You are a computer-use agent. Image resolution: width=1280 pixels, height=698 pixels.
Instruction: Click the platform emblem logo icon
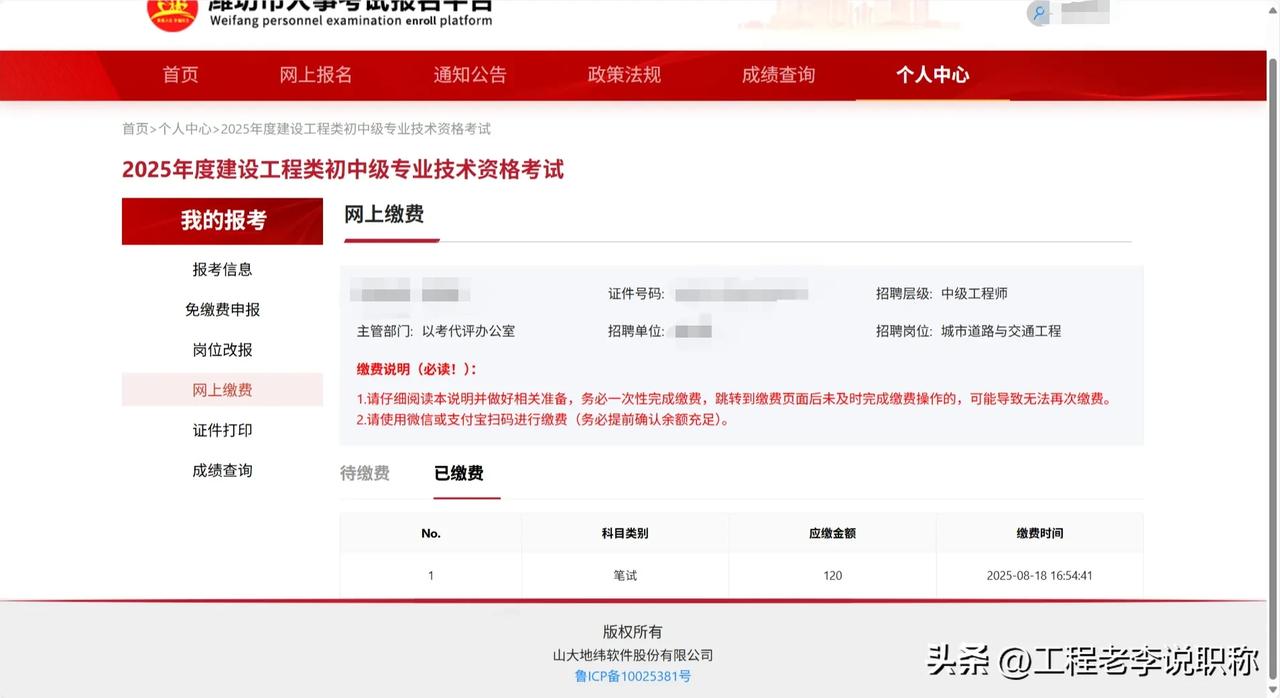pos(172,12)
